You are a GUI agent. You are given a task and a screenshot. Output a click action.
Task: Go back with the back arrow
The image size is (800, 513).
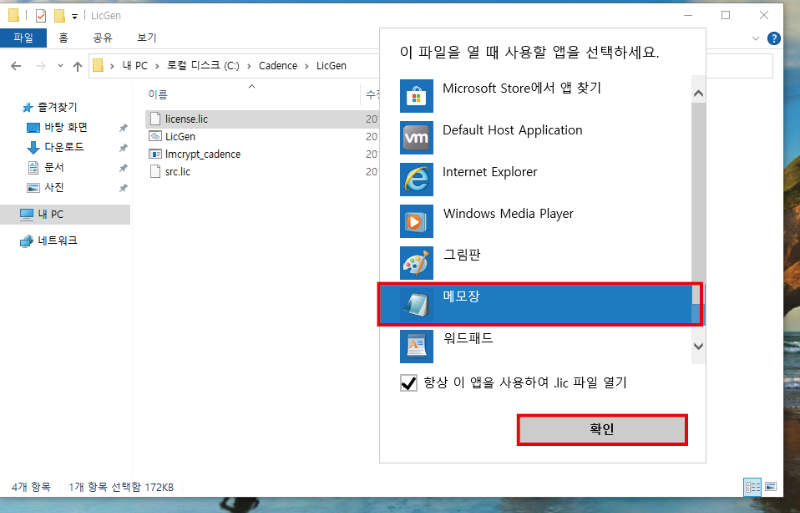[16, 66]
